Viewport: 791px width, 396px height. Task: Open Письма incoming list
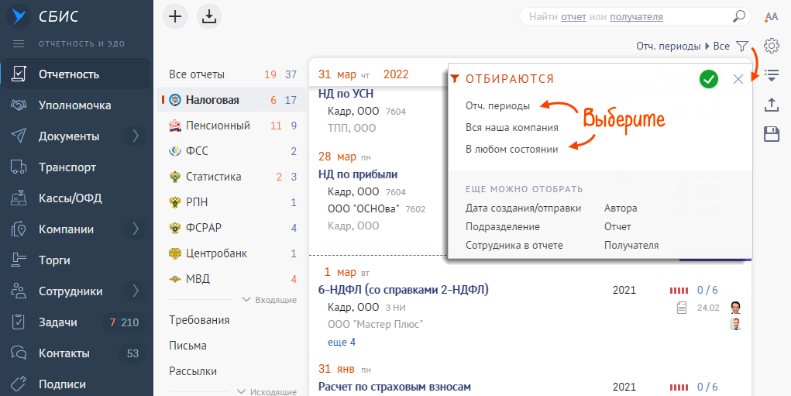pos(188,346)
